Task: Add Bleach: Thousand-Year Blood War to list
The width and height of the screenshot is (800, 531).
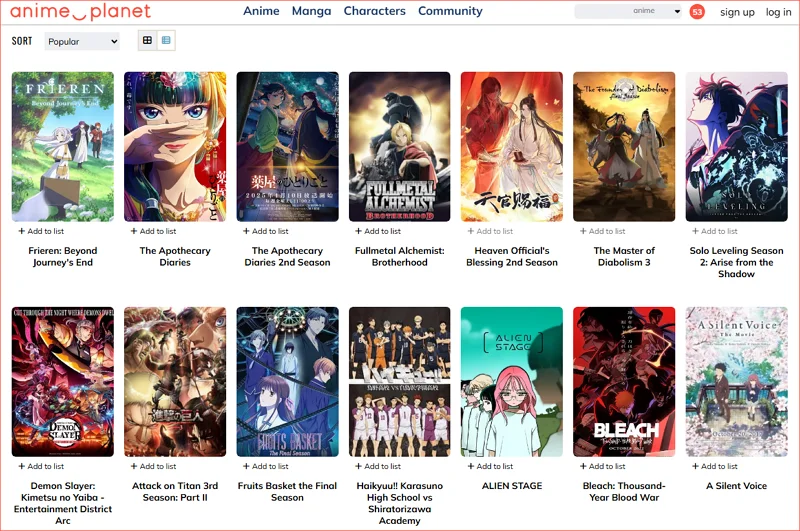Action: [603, 466]
